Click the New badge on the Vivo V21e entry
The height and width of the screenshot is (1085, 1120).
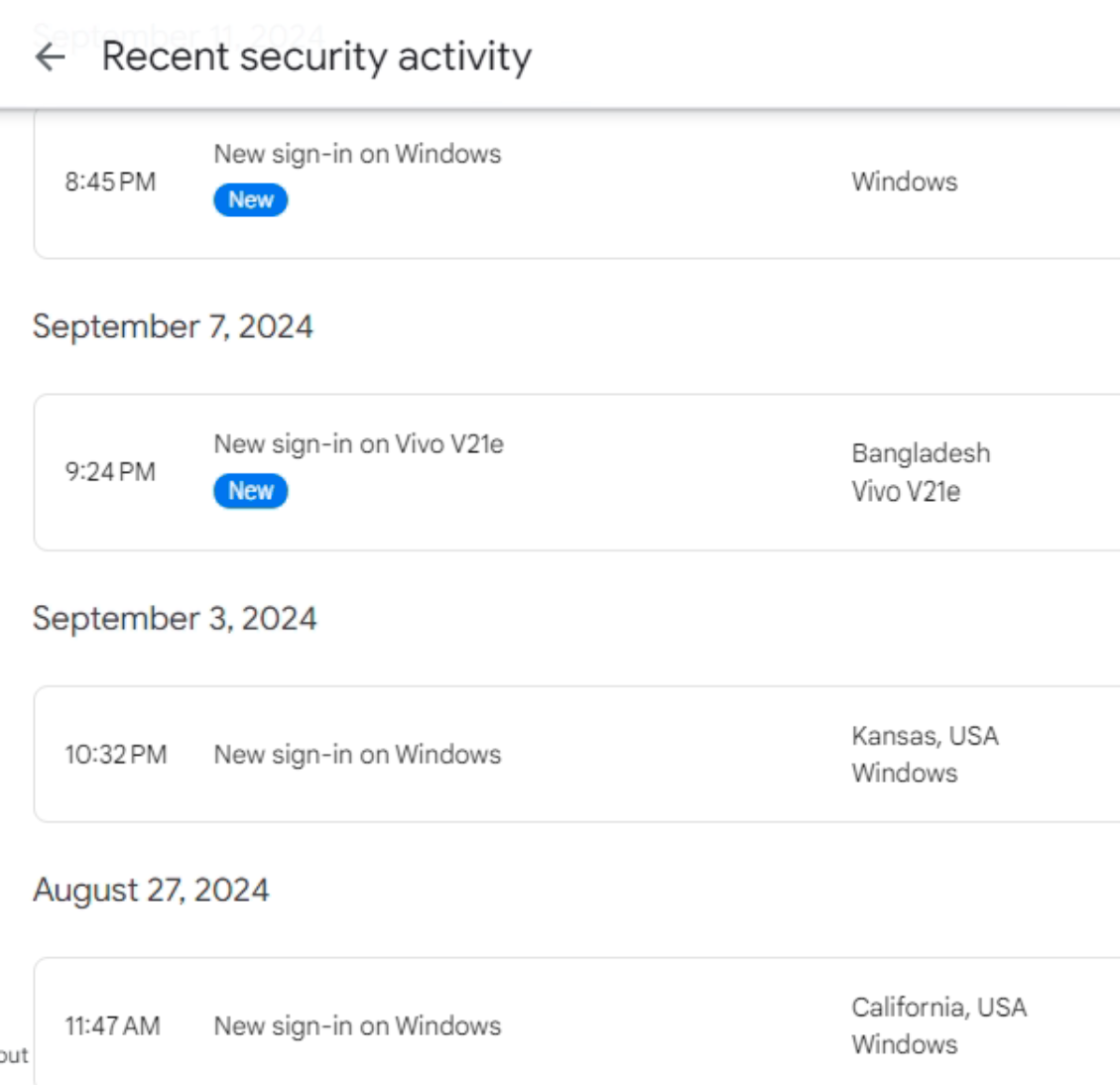(250, 491)
